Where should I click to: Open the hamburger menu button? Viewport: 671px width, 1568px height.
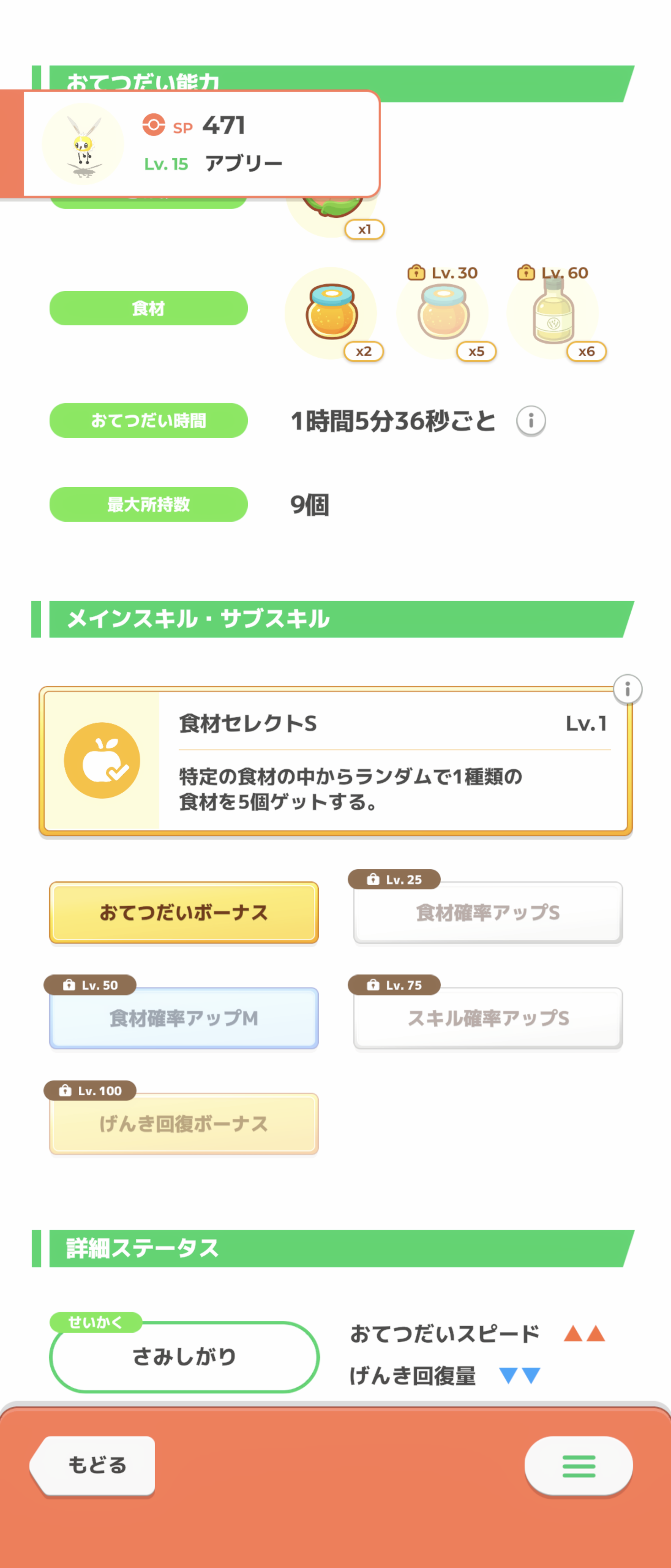578,1466
